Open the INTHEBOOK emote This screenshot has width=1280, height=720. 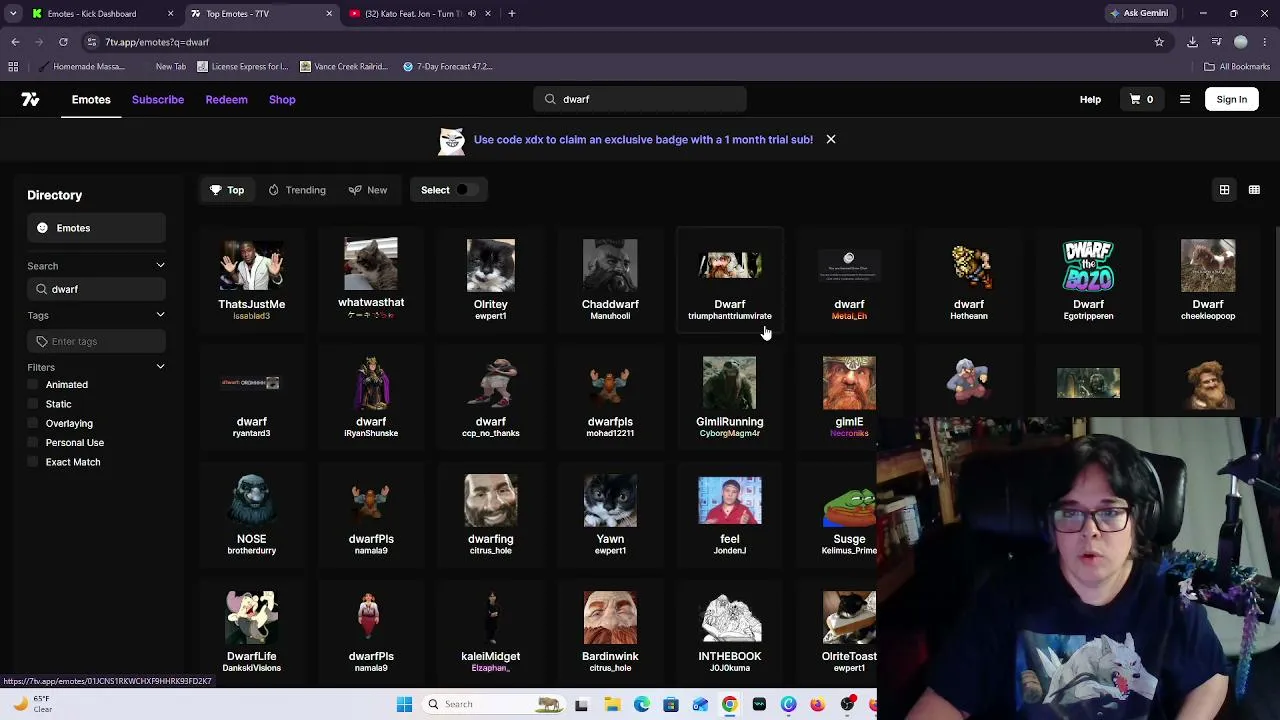tap(730, 631)
